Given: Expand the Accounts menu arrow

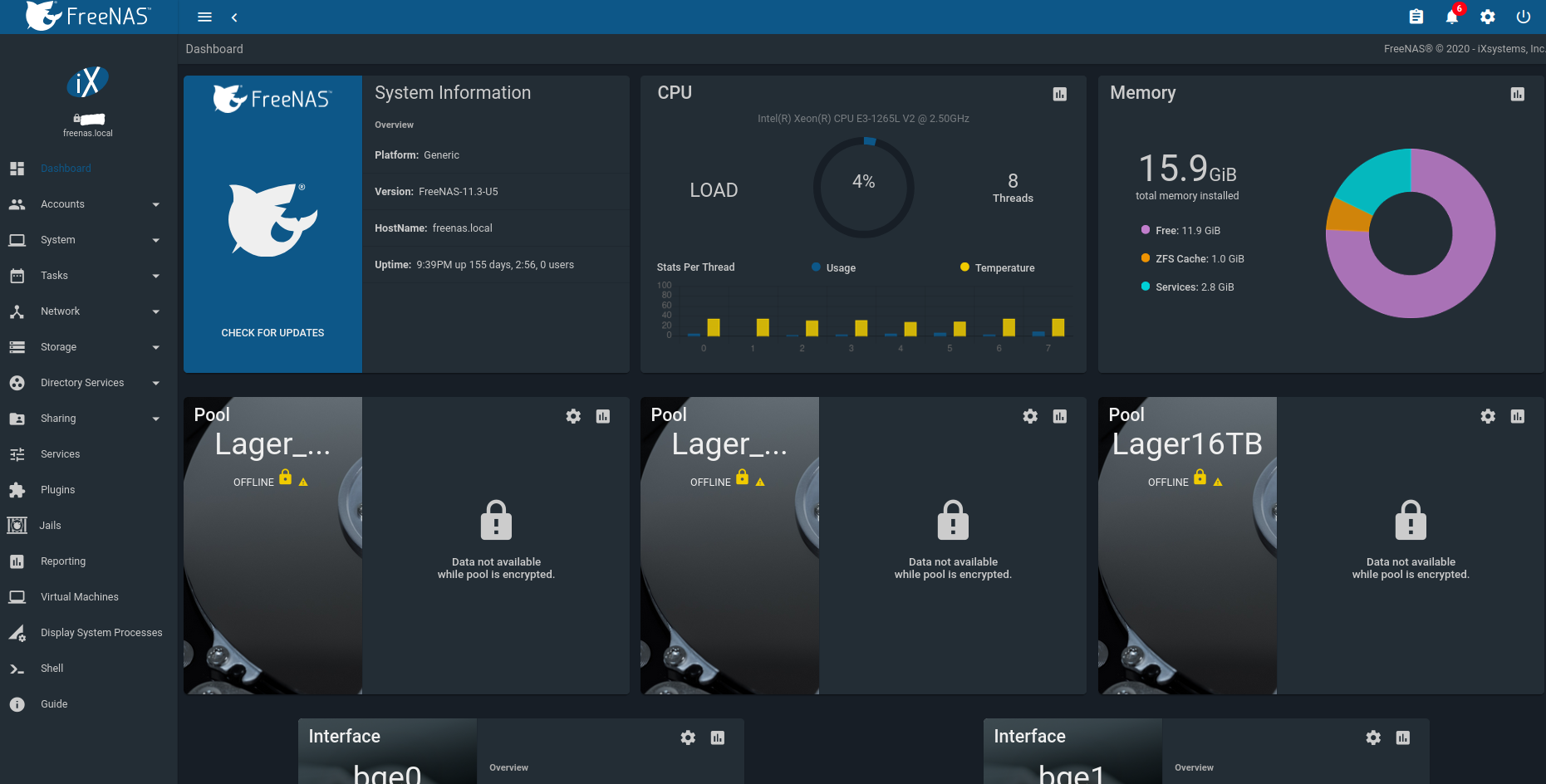Looking at the screenshot, I should [156, 204].
